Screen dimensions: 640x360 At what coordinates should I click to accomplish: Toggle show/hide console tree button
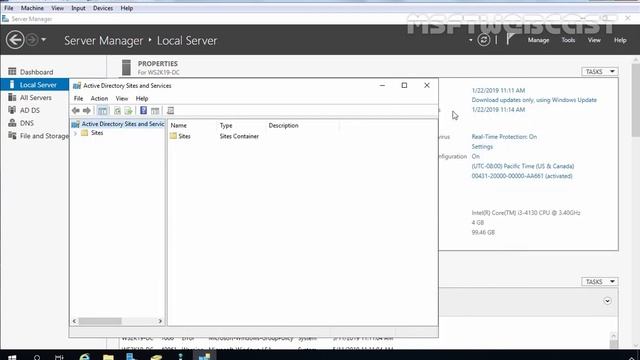pos(102,111)
